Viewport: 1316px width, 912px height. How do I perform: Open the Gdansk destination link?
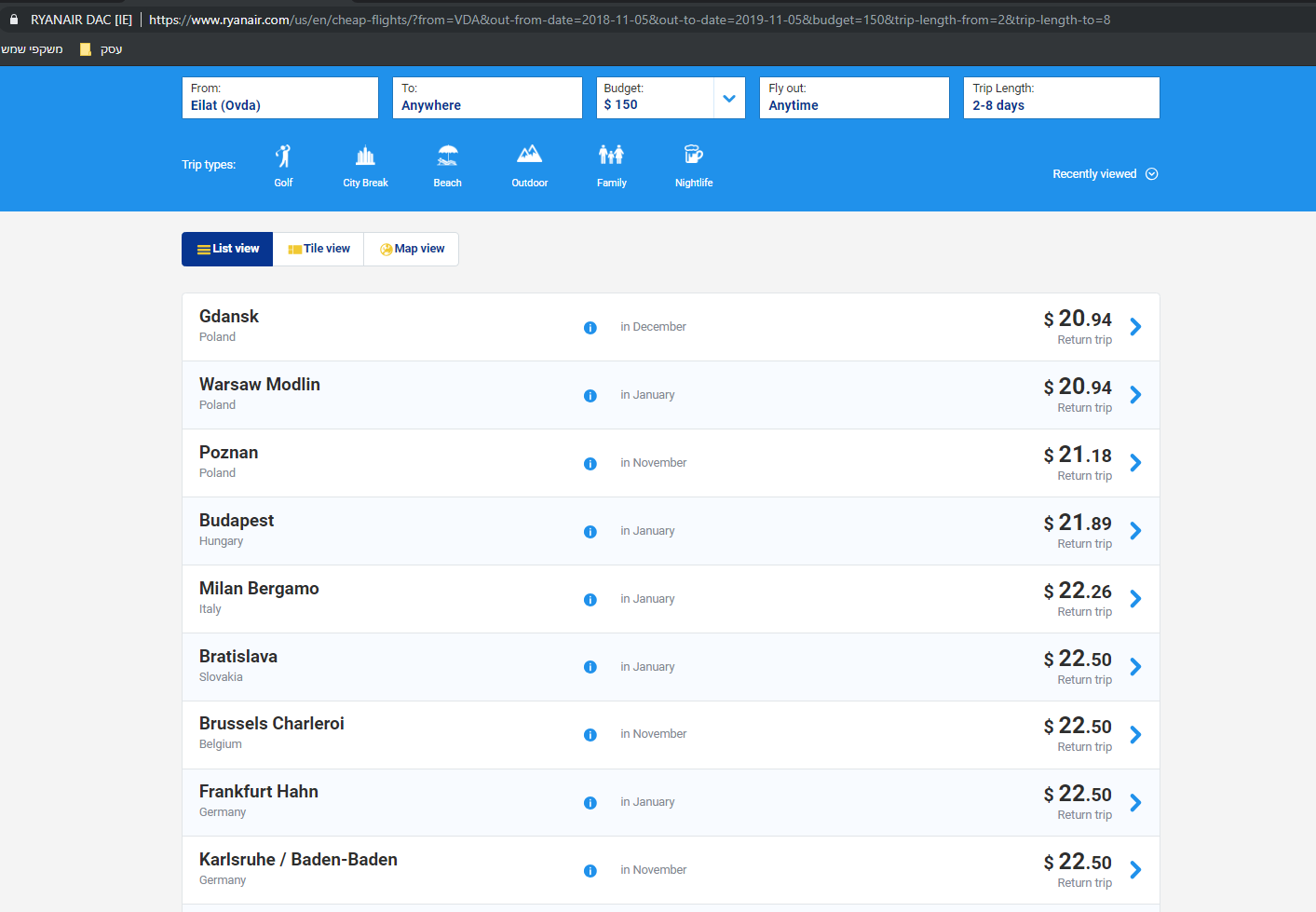click(229, 317)
